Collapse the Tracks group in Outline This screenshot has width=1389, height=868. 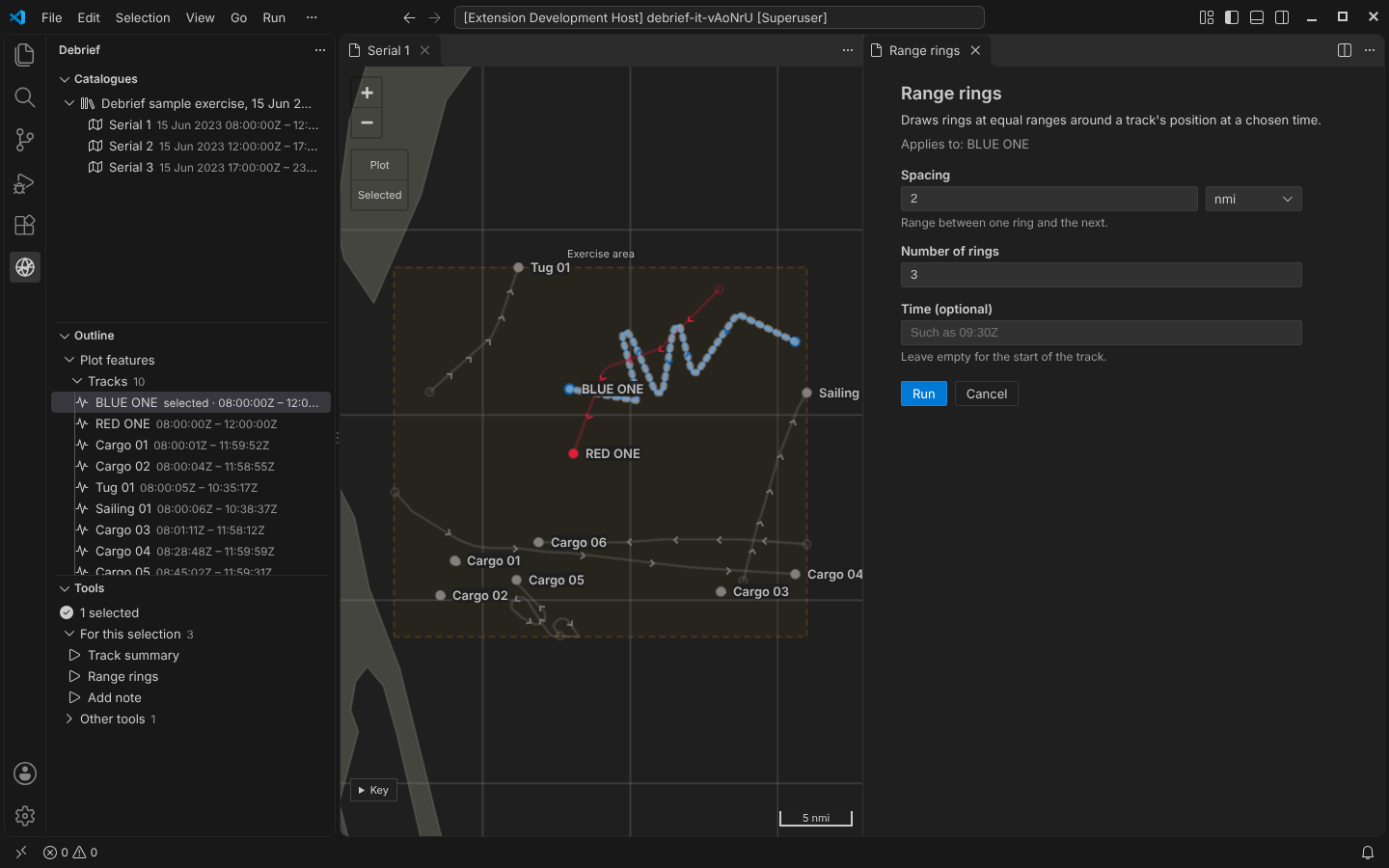(77, 382)
